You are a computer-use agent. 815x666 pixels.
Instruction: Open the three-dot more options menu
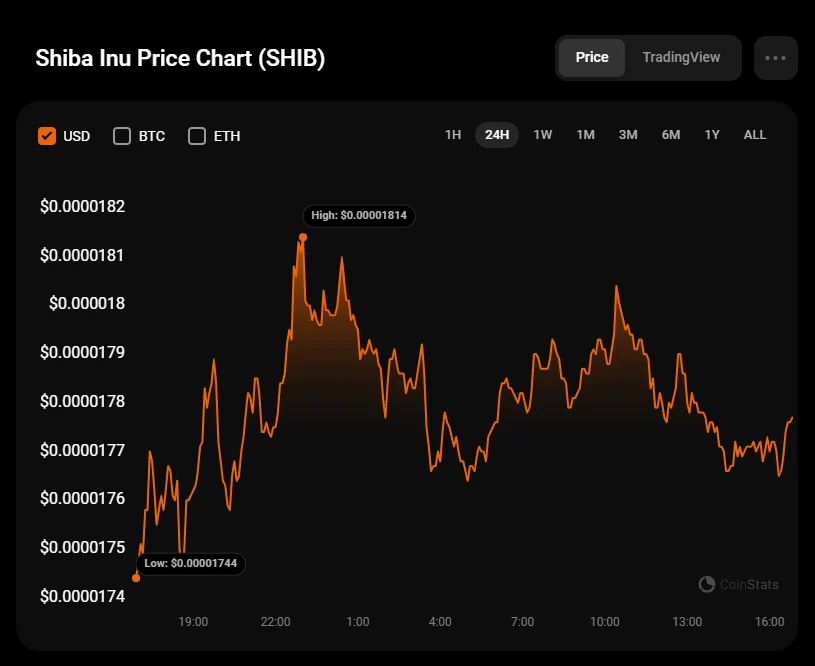pos(775,58)
